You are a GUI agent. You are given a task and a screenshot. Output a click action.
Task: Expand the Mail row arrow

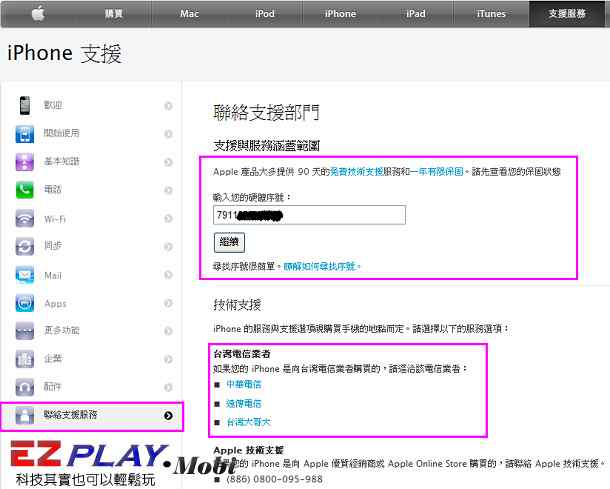pyautogui.click(x=168, y=275)
